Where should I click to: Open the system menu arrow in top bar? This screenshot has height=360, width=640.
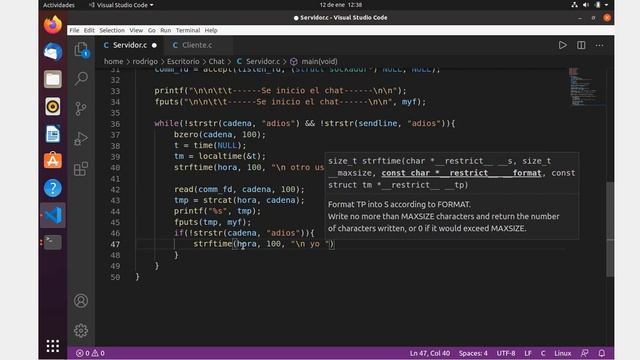[607, 5]
